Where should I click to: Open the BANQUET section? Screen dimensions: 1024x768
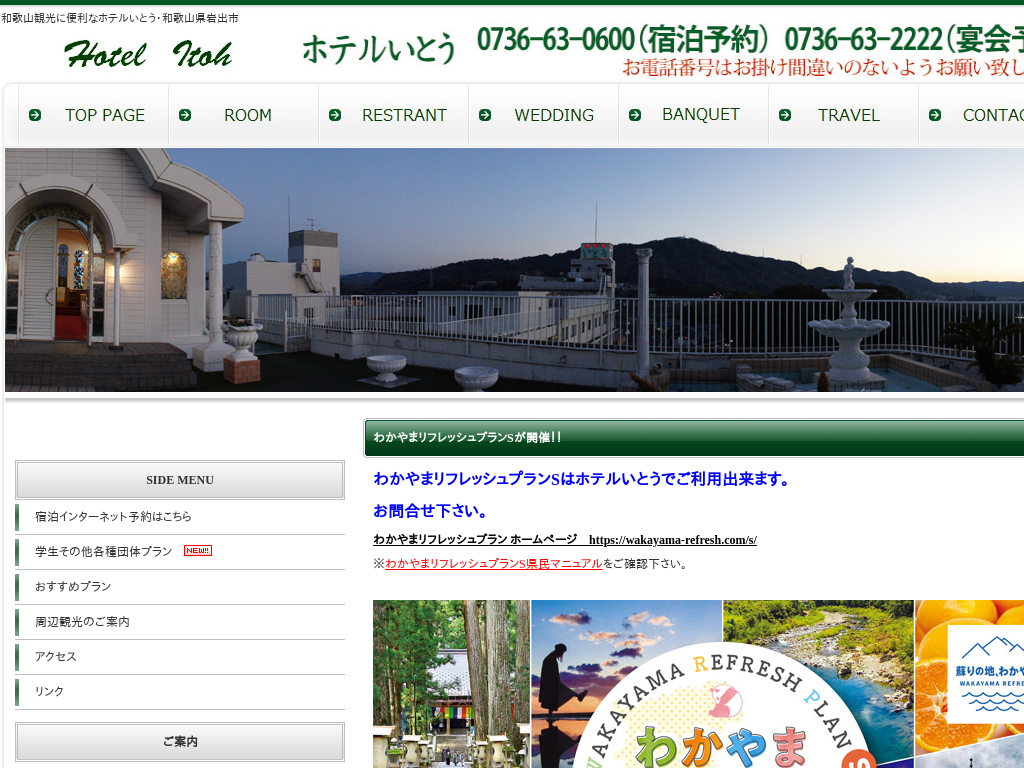tap(694, 115)
